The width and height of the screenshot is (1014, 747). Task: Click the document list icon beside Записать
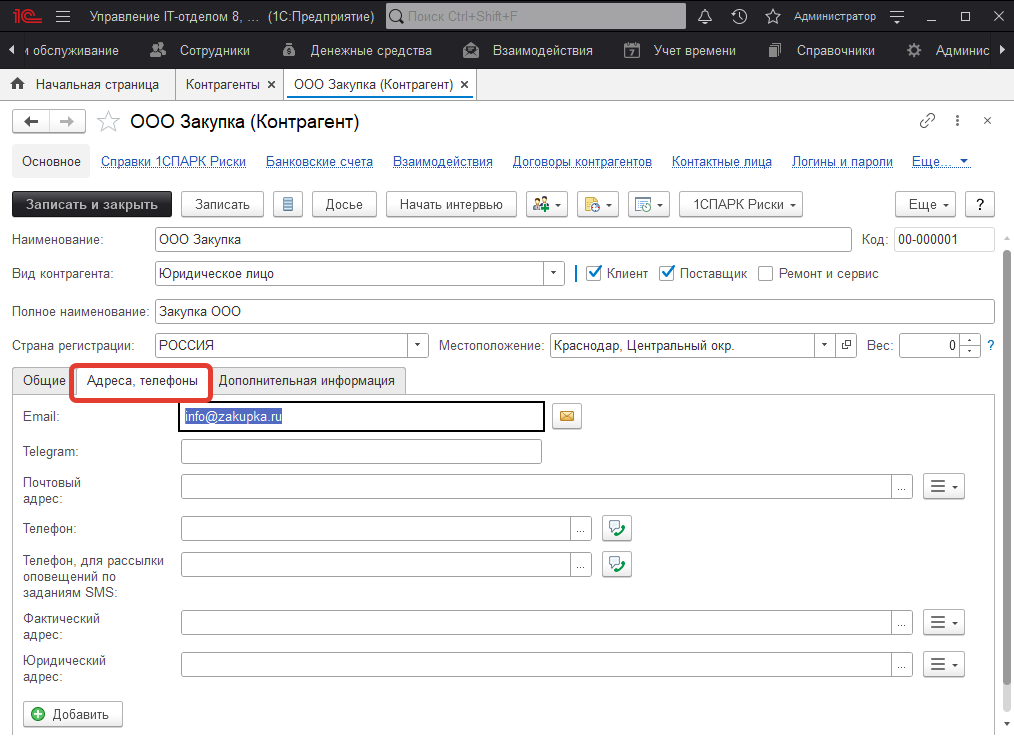[288, 204]
